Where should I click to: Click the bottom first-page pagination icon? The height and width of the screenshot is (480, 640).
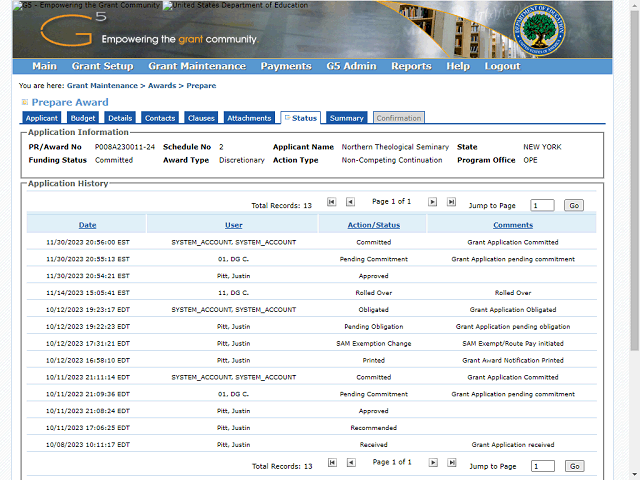click(332, 463)
